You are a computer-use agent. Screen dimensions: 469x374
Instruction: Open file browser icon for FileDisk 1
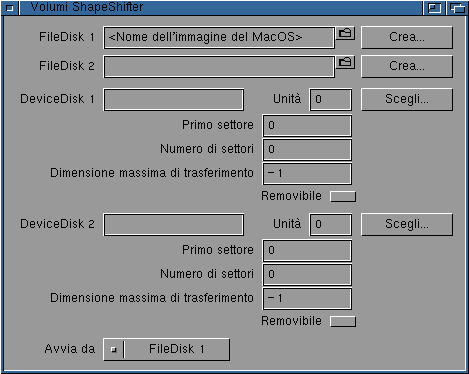[x=345, y=33]
